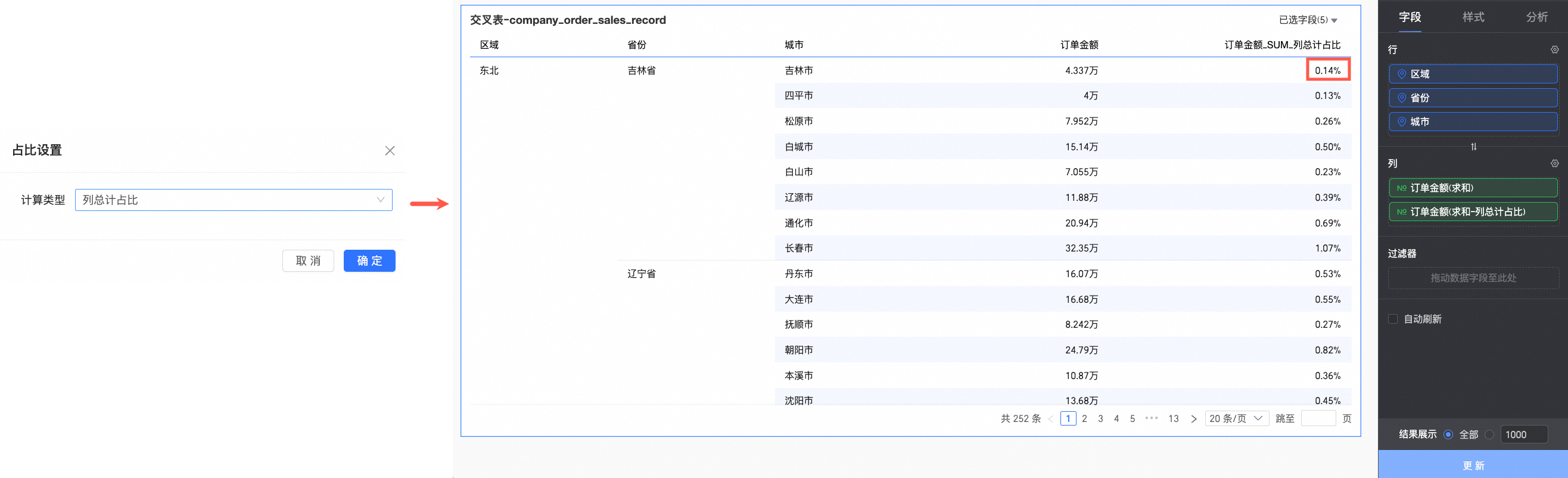This screenshot has width=1568, height=478.
Task: Click the 大连市 city cell
Action: coord(799,300)
